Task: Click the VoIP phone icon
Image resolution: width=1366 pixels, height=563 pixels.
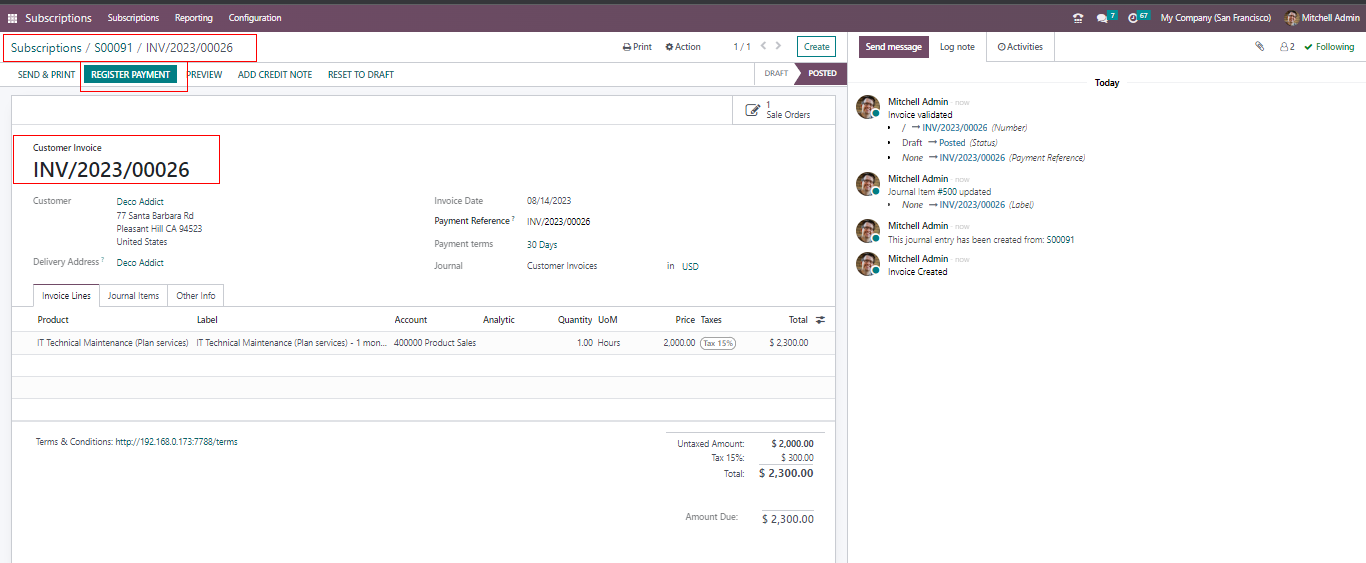Action: (x=1077, y=18)
